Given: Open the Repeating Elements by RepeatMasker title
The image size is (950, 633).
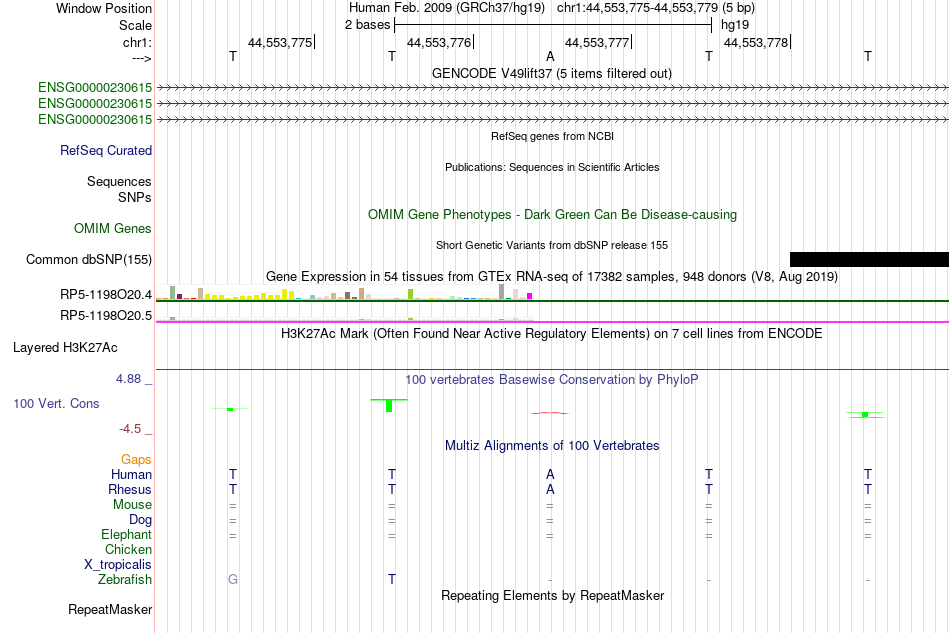Looking at the screenshot, I should [552, 595].
